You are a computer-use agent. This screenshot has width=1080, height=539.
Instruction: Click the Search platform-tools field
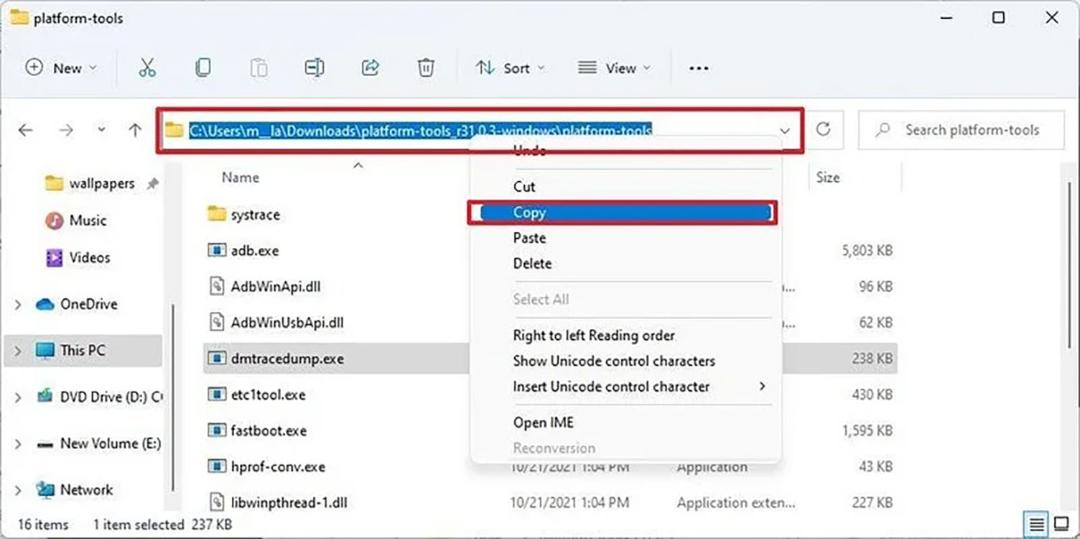click(962, 130)
